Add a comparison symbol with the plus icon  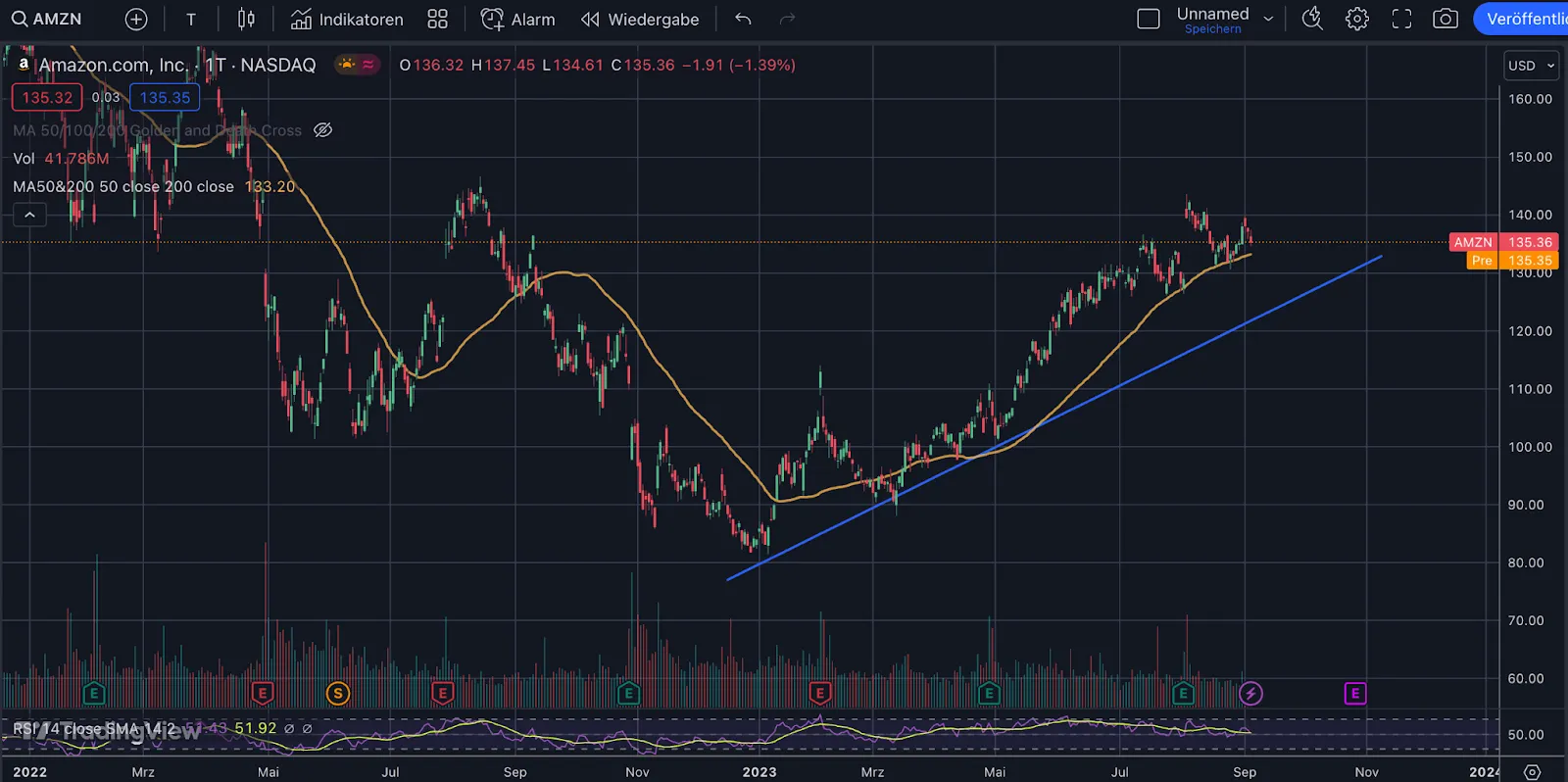click(136, 20)
